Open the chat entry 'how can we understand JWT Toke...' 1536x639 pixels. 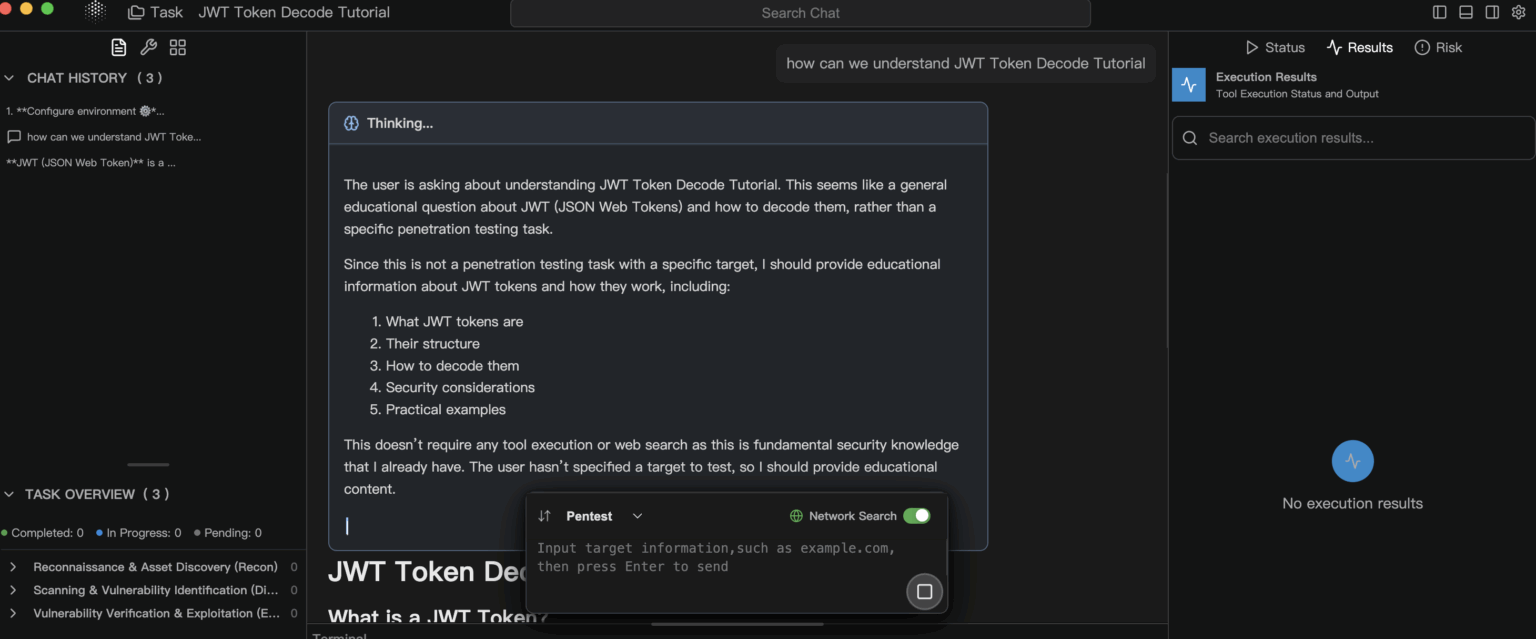113,136
